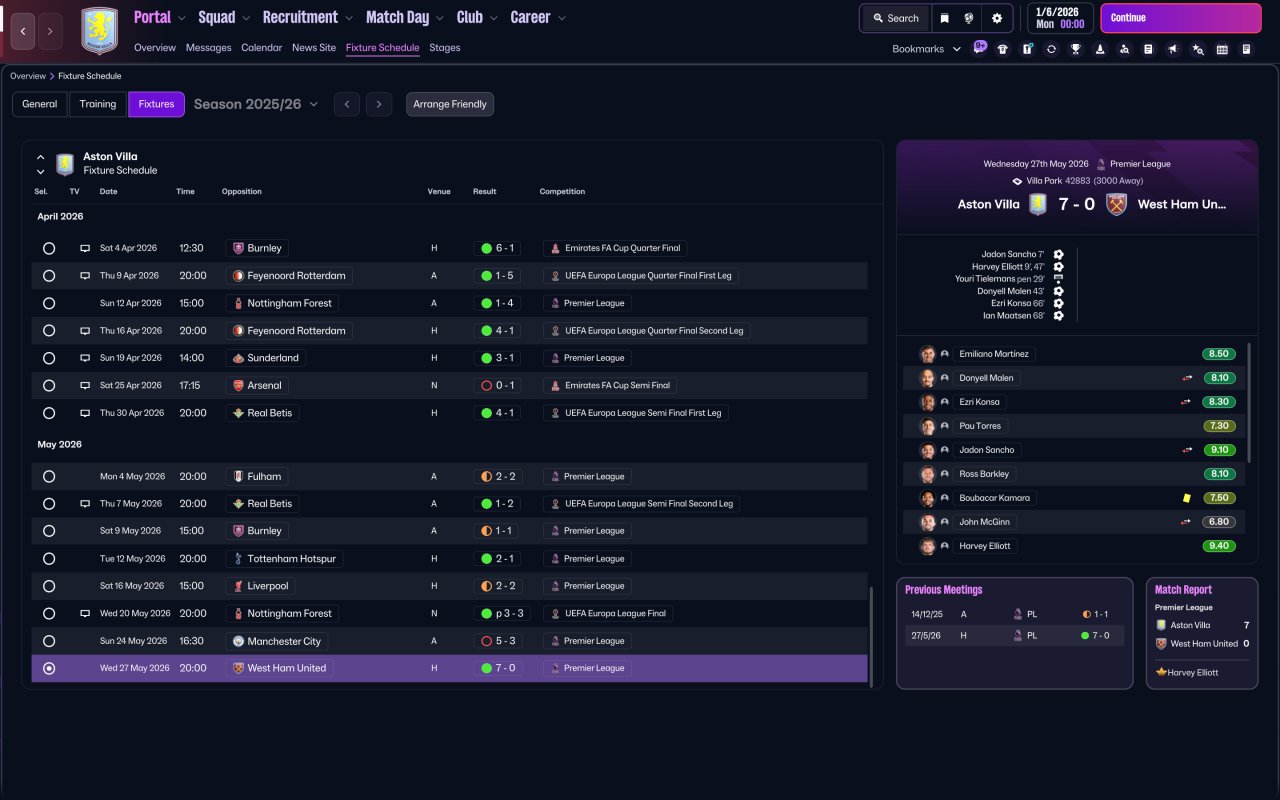Image resolution: width=1280 pixels, height=800 pixels.
Task: Click the Continue button
Action: point(1181,18)
